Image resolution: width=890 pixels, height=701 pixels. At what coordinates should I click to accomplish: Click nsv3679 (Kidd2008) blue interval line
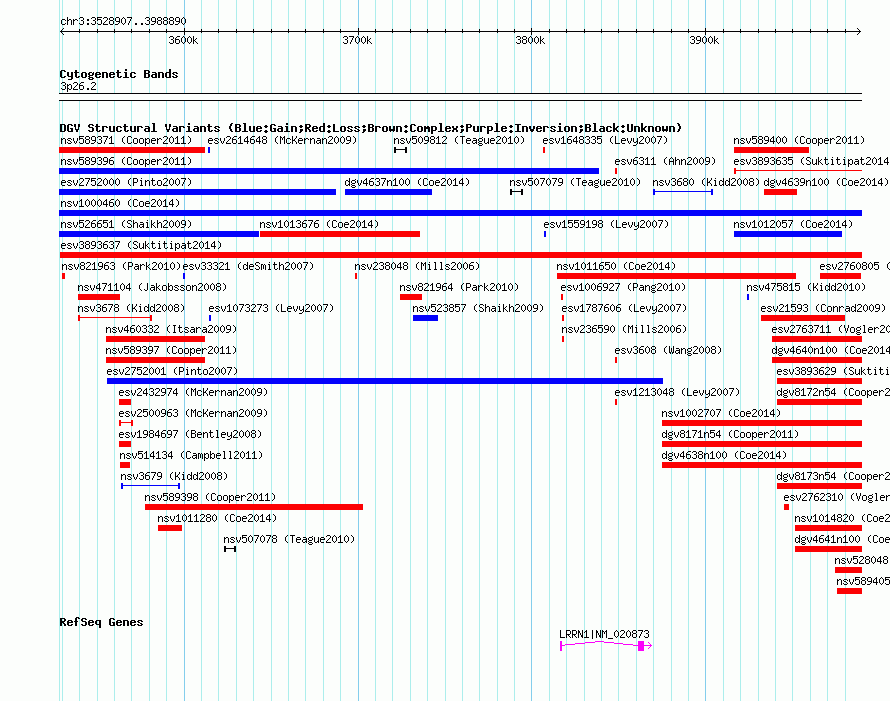click(x=150, y=486)
